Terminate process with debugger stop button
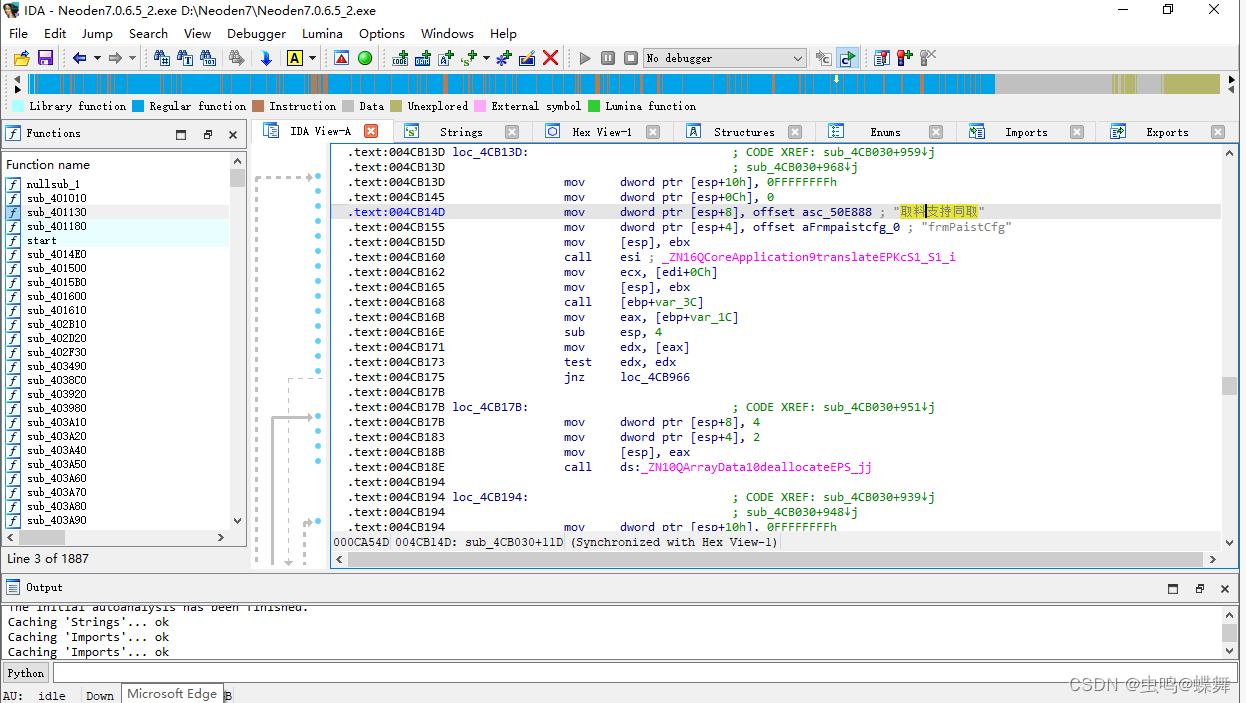Screen dimensions: 1246x703 pyautogui.click(x=631, y=58)
